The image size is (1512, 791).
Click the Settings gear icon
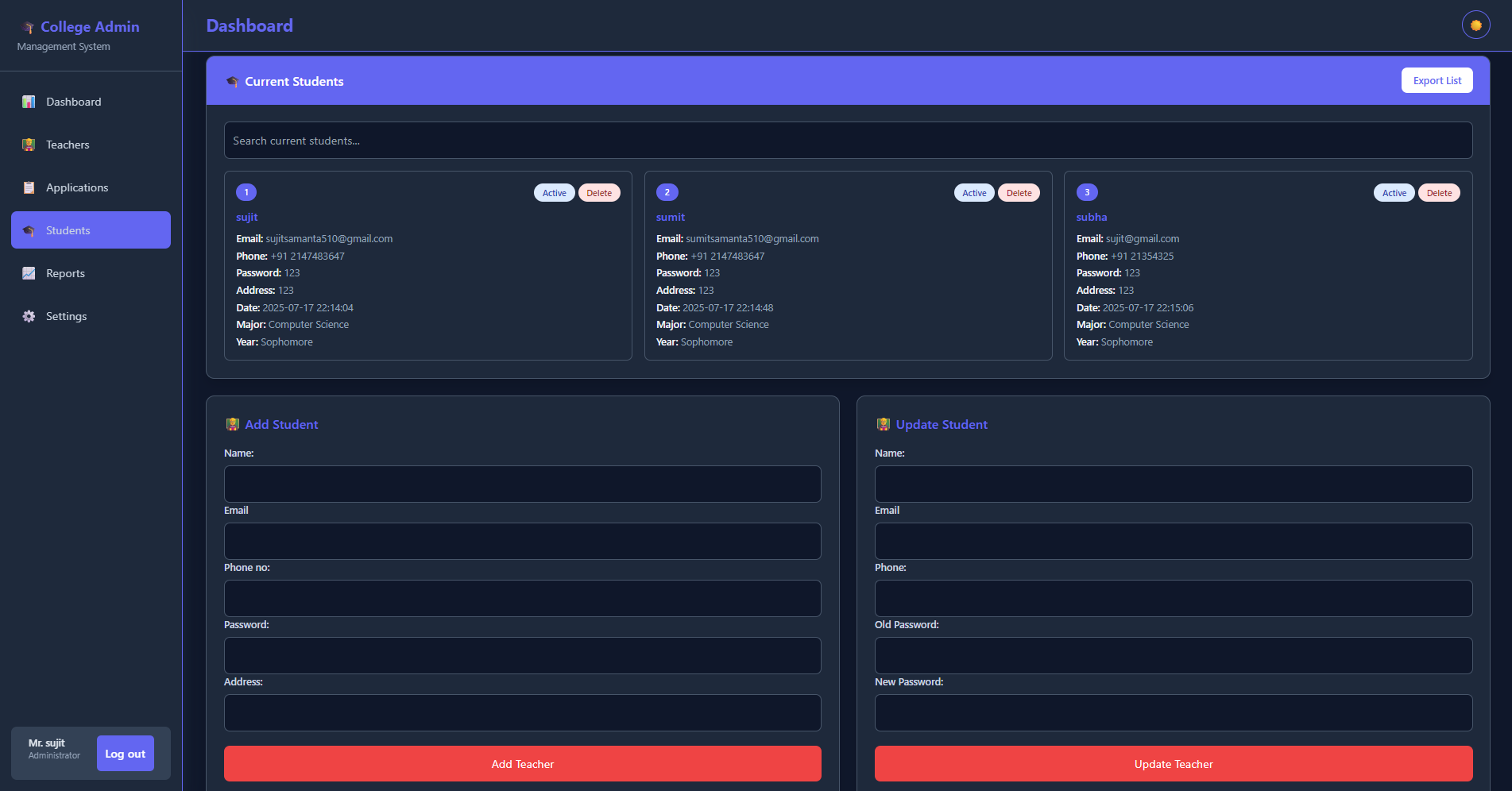pyautogui.click(x=29, y=316)
